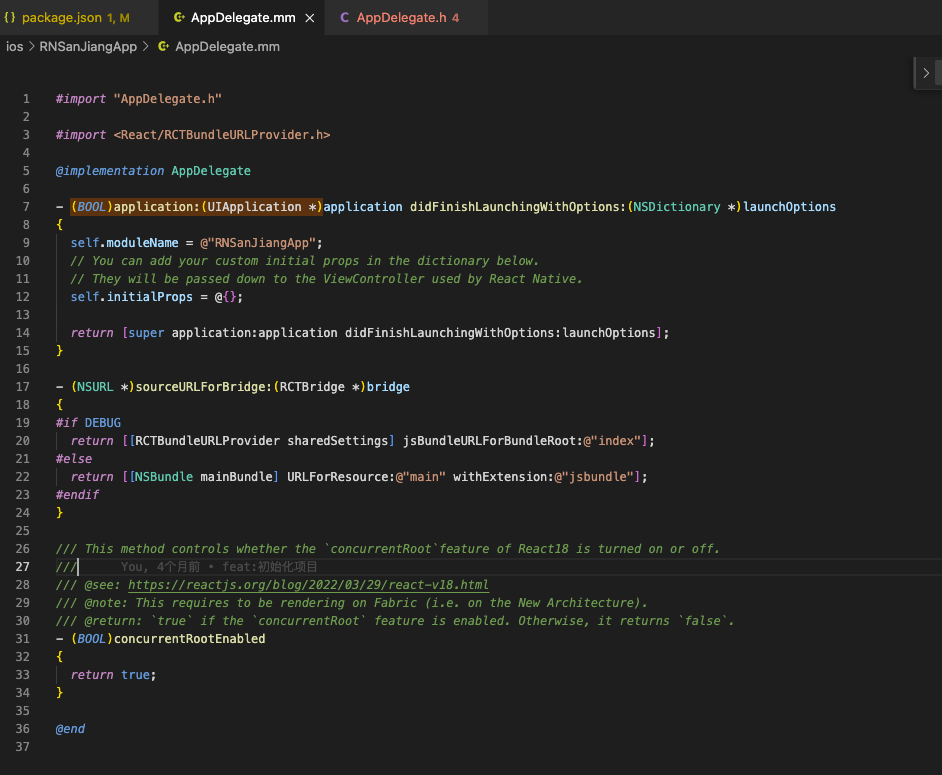Open the ios breadcrumb dropdown

(15, 46)
